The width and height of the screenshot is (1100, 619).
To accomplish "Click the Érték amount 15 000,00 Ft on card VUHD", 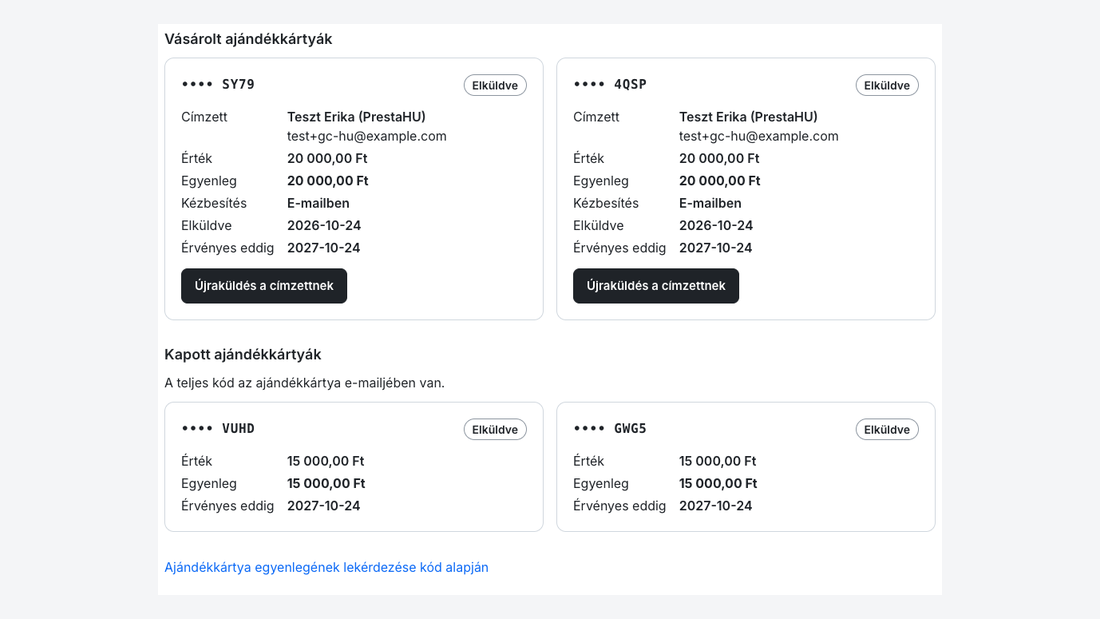I will 326,461.
